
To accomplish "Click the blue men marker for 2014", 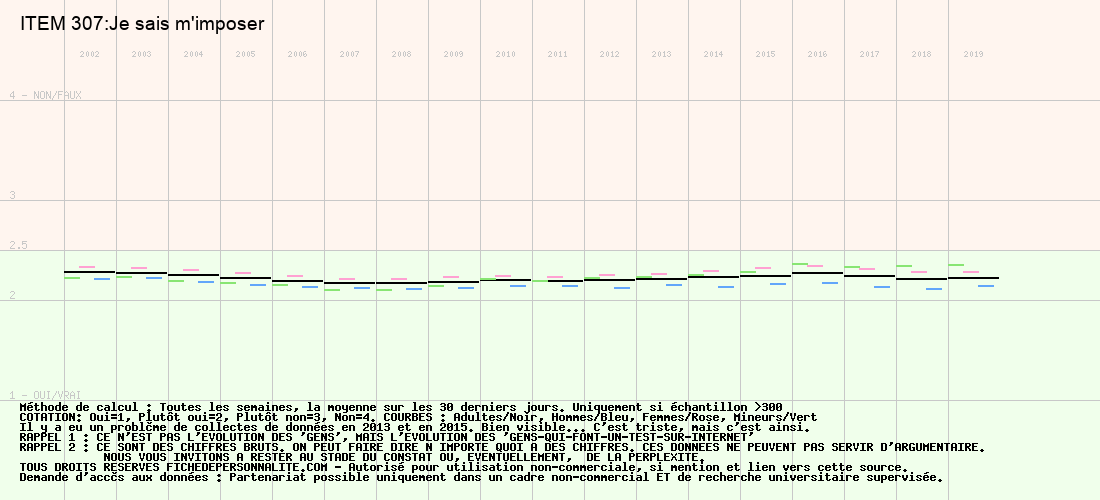I will (x=725, y=287).
